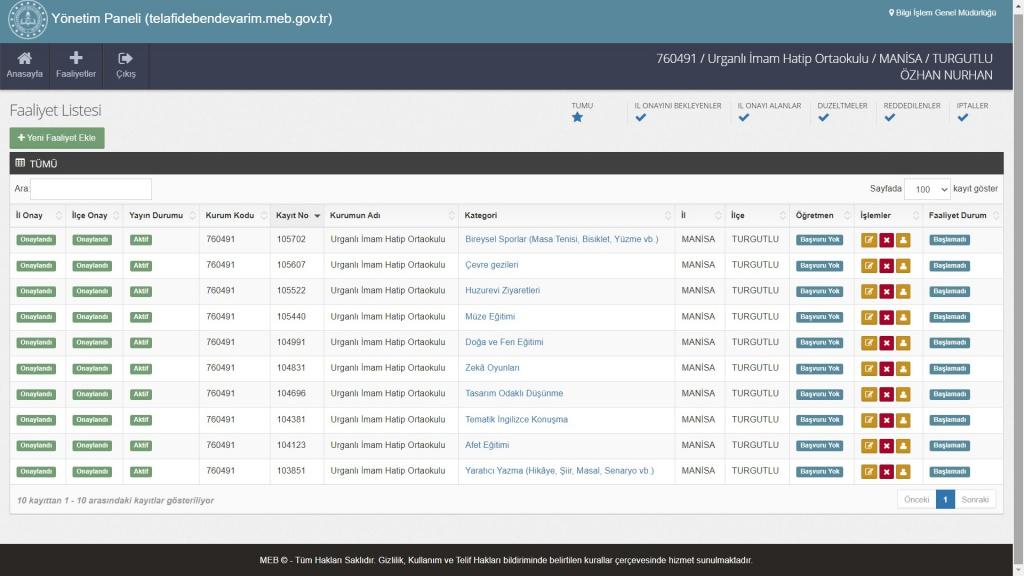This screenshot has width=1024, height=576.
Task: Delete the Müze Eğitimi activity with red X
Action: pos(886,317)
